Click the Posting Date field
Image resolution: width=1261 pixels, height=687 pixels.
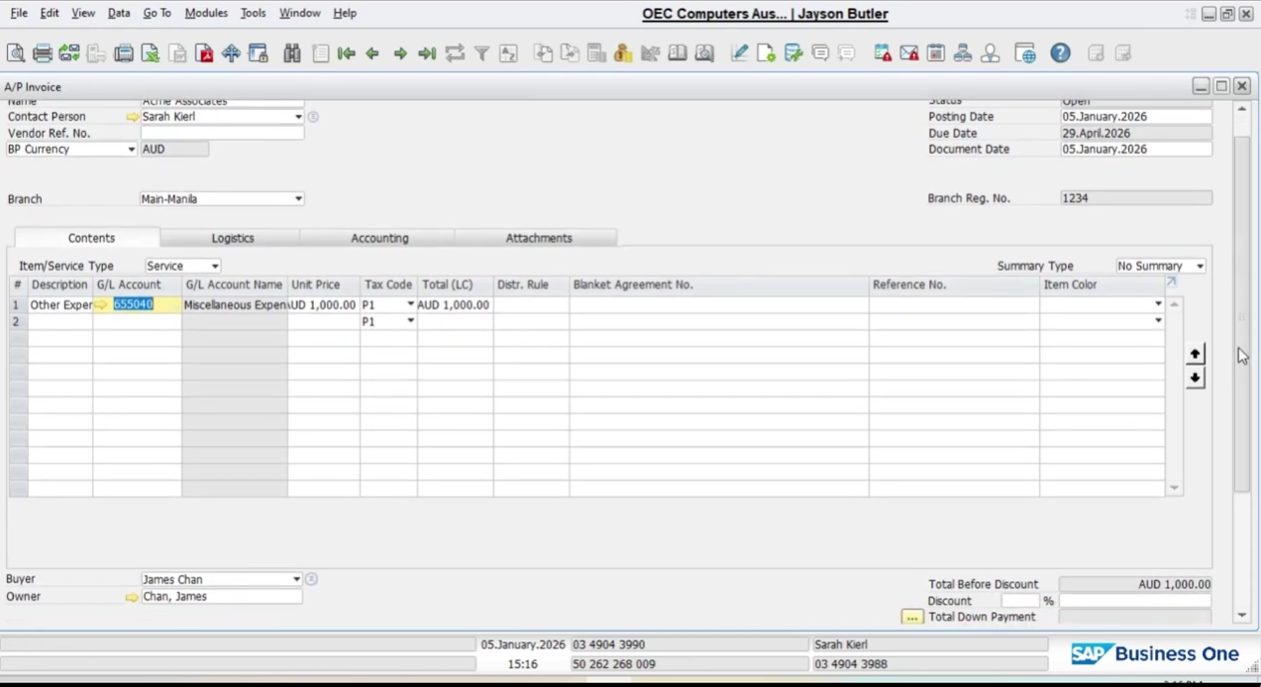(1136, 117)
